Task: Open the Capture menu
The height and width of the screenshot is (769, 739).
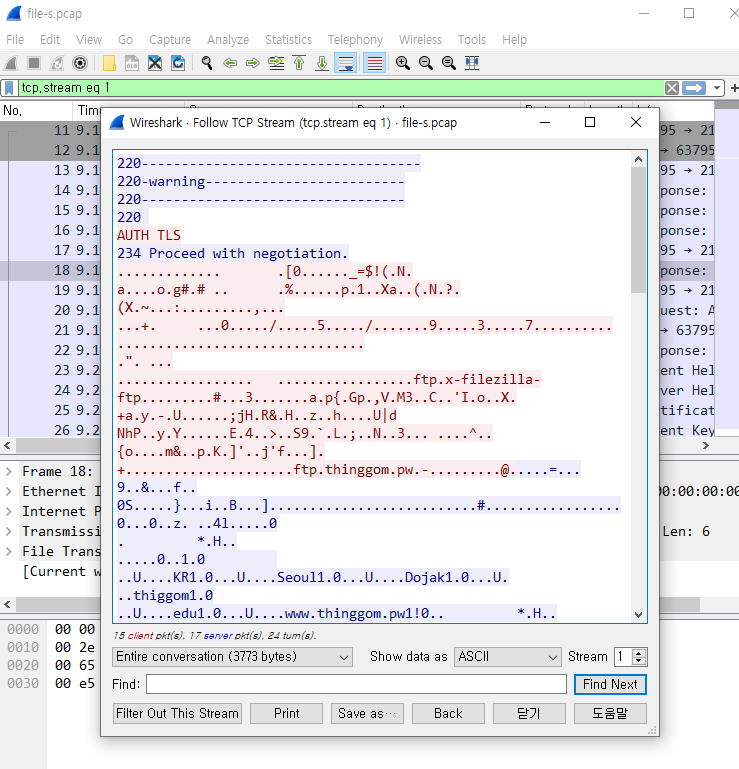Action: (x=170, y=40)
